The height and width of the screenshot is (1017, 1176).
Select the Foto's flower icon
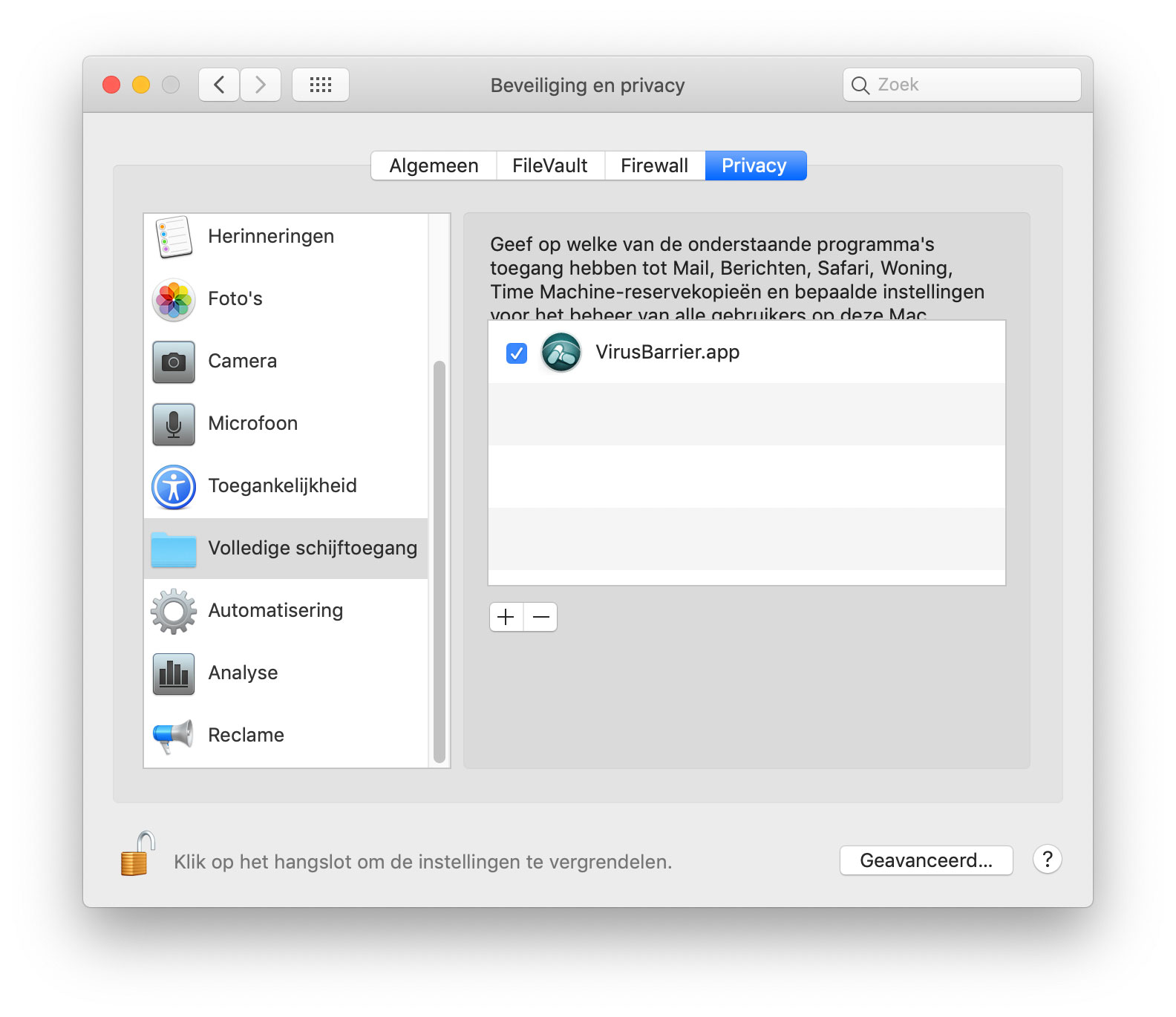pos(174,300)
